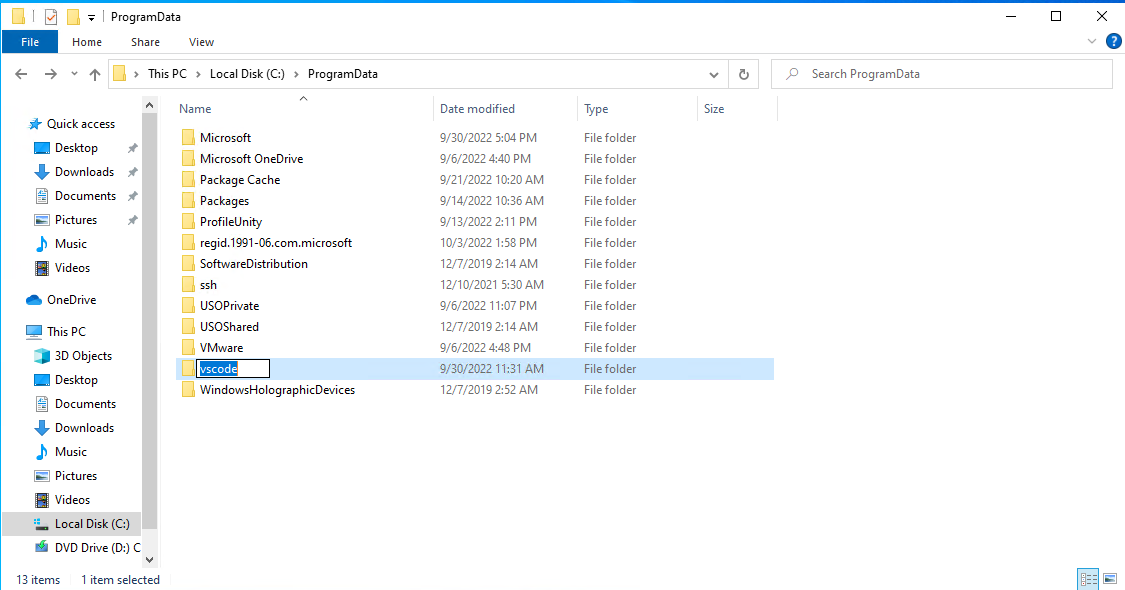Click the folder rename box showing vscode
Image resolution: width=1125 pixels, height=590 pixels.
pyautogui.click(x=233, y=368)
